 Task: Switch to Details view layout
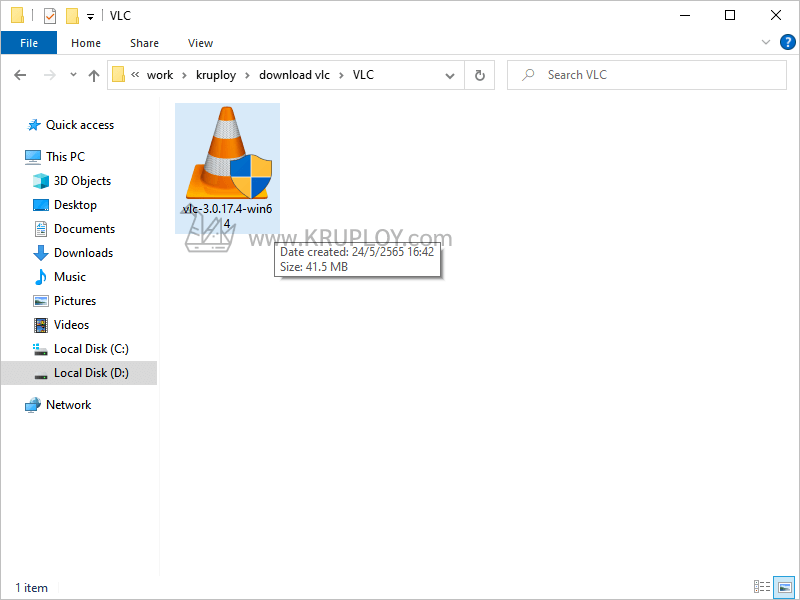click(x=762, y=587)
